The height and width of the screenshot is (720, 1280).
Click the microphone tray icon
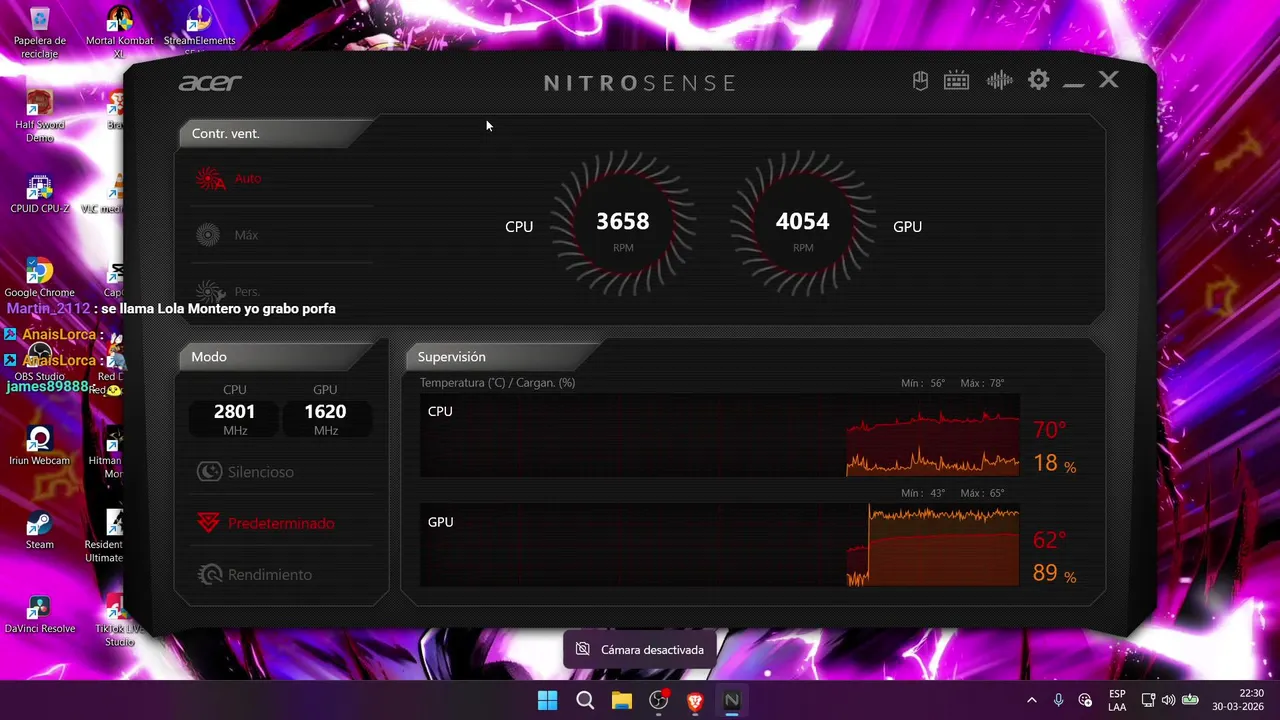(1058, 700)
